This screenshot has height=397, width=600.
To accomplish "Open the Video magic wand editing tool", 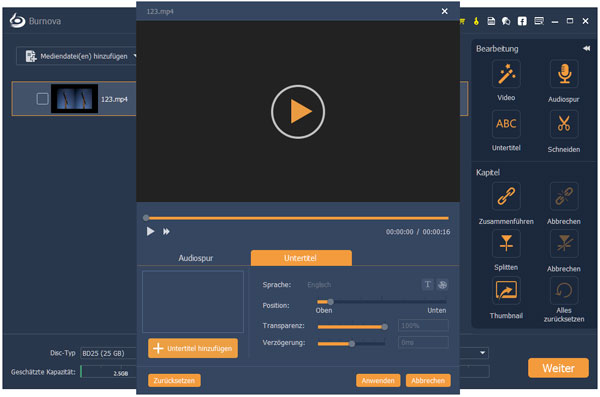I will (506, 74).
